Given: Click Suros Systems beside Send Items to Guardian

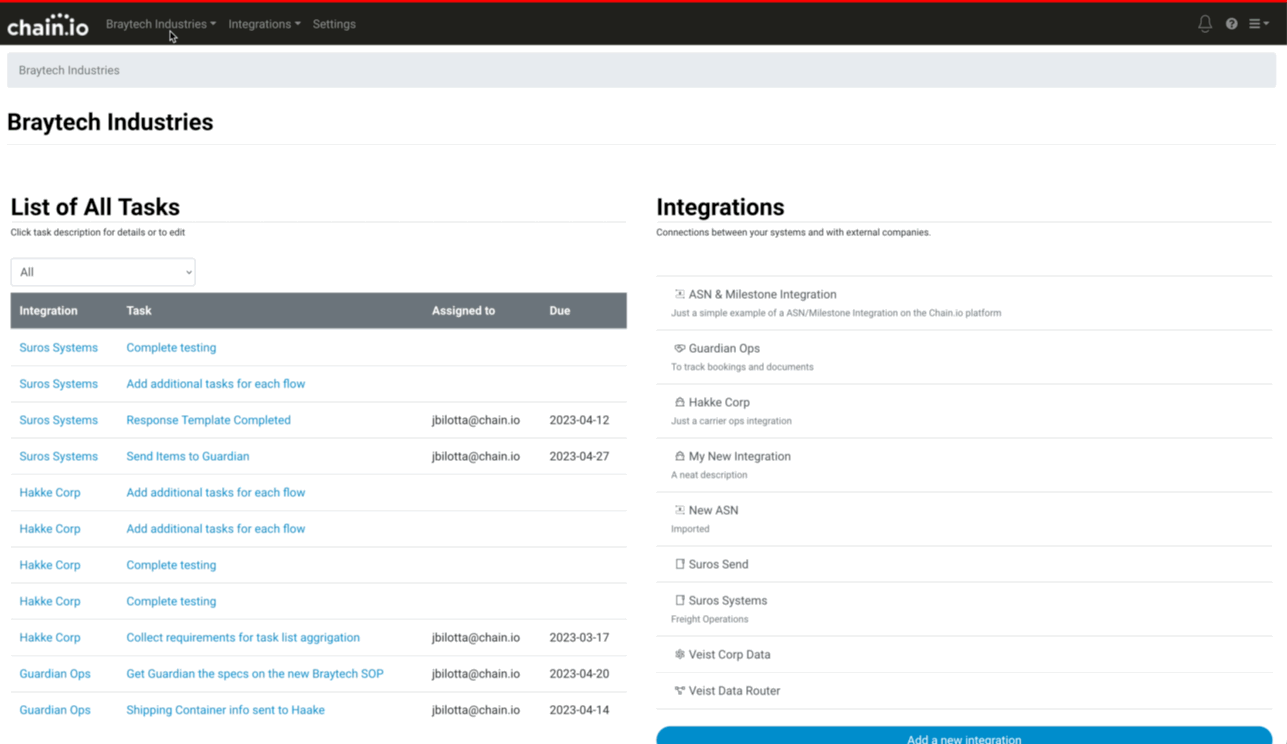Looking at the screenshot, I should click(58, 456).
